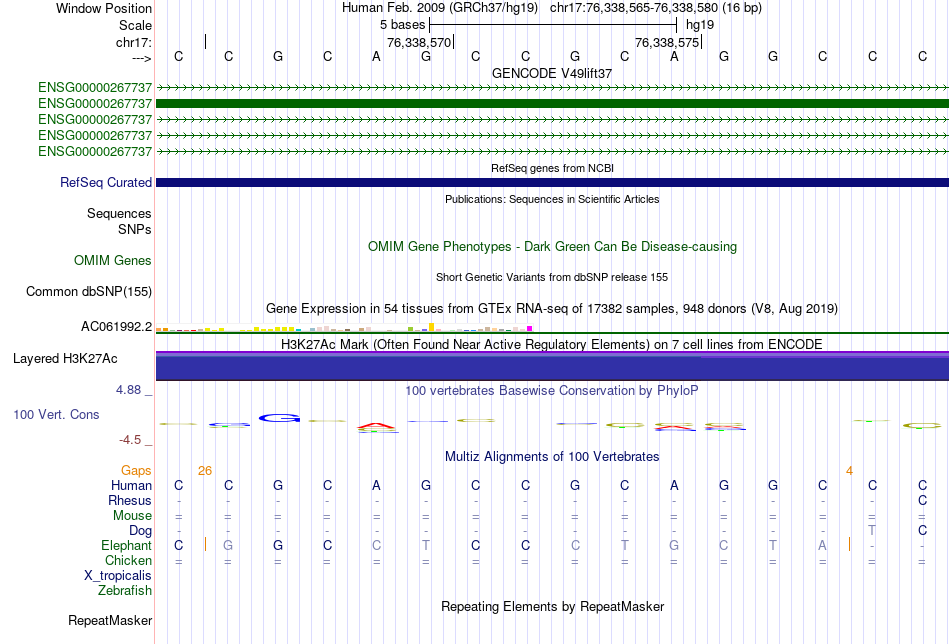The height and width of the screenshot is (644, 950).
Task: Click the tall blue G conservation logo
Action: [x=279, y=418]
